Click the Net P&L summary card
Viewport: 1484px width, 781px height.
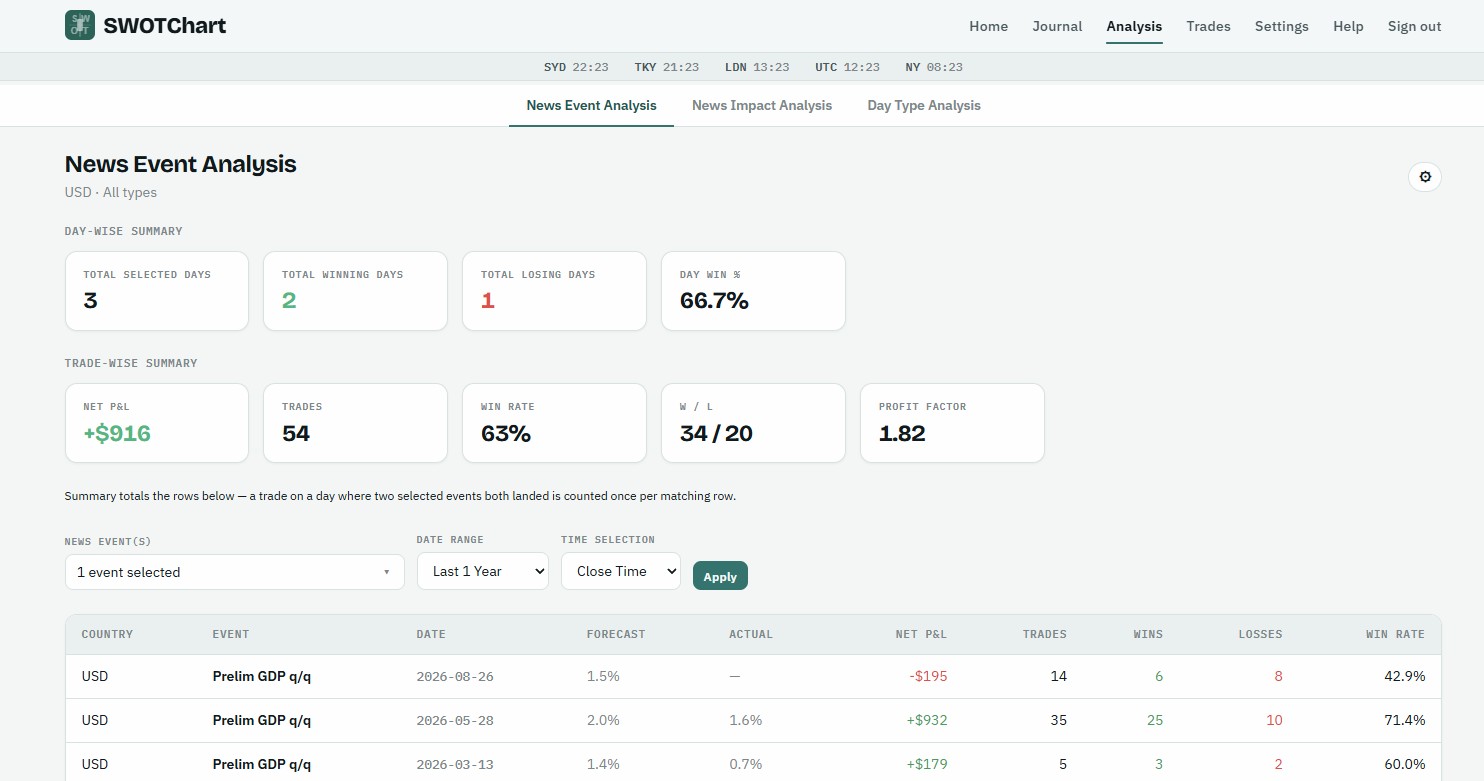click(156, 423)
